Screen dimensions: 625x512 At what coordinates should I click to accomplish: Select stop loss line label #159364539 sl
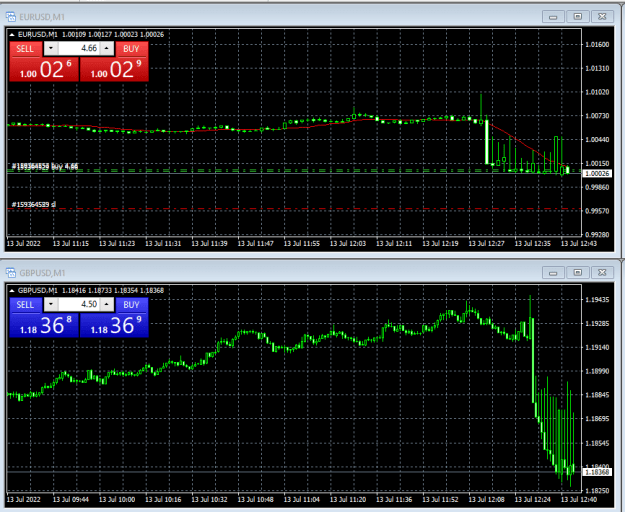[34, 204]
